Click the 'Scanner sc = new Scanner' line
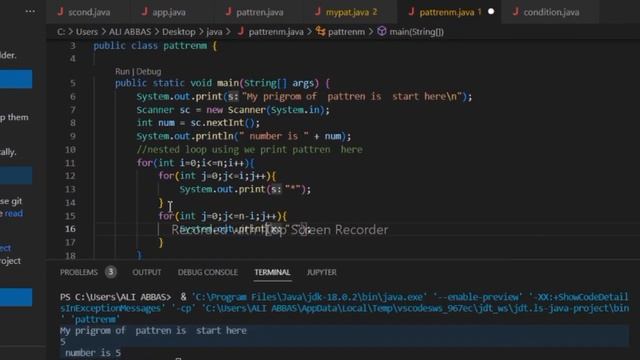 (x=233, y=110)
